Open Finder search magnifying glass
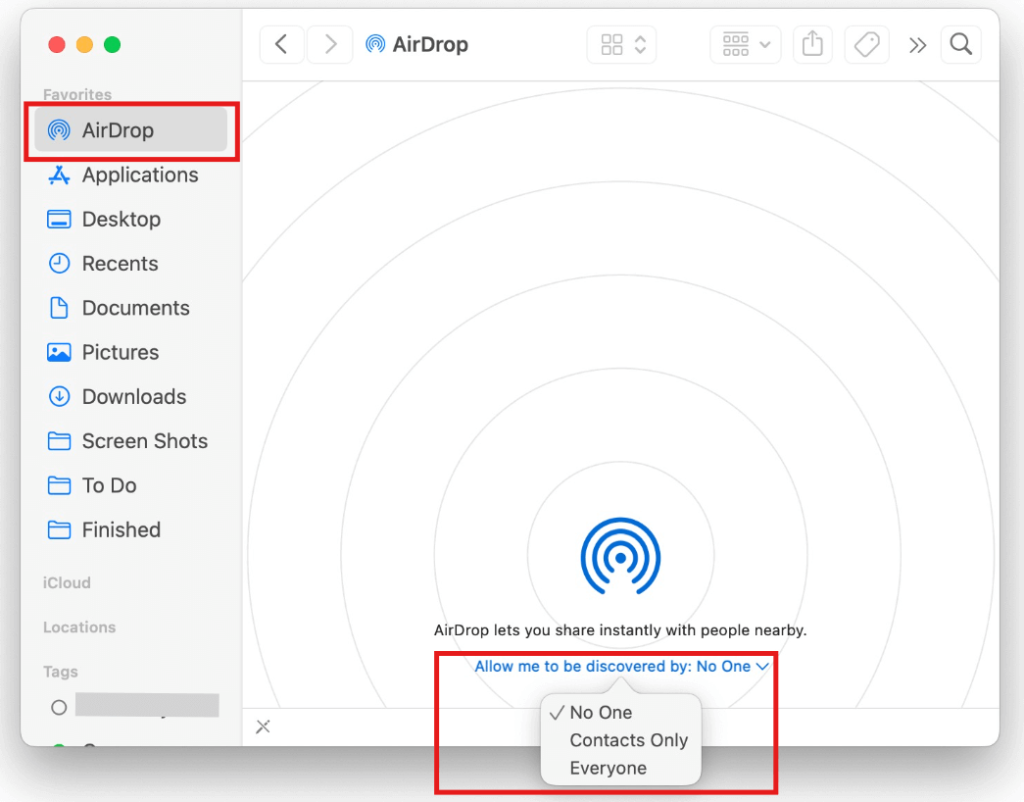1024x802 pixels. click(961, 44)
